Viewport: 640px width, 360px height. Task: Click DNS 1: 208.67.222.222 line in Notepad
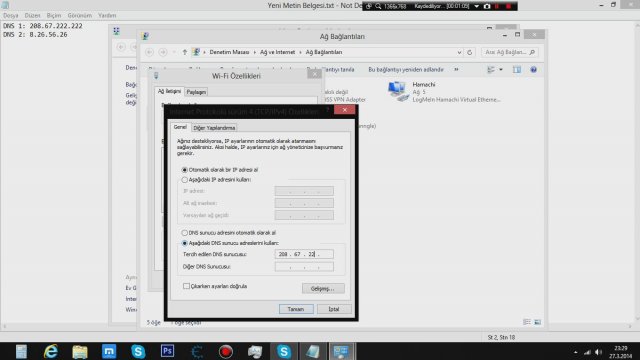42,26
